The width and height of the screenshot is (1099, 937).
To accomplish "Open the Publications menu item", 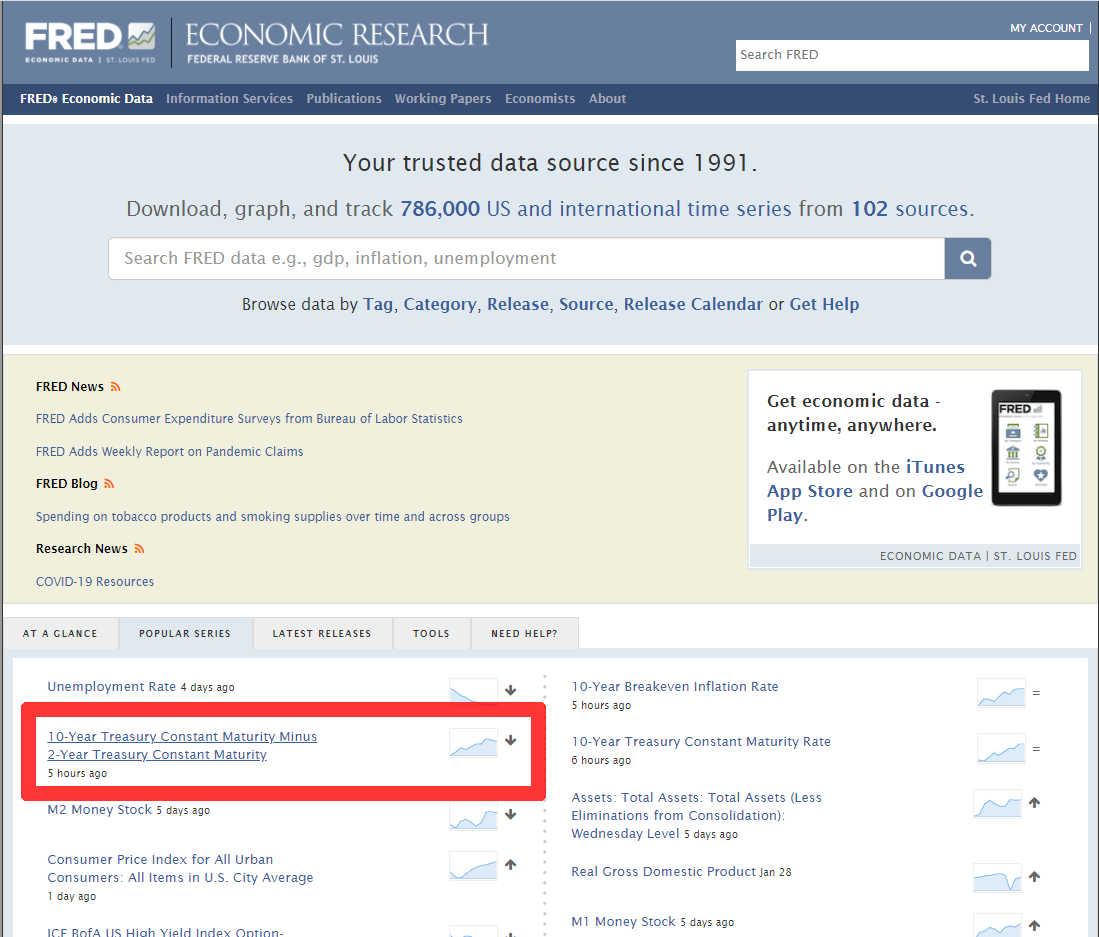I will [x=344, y=99].
